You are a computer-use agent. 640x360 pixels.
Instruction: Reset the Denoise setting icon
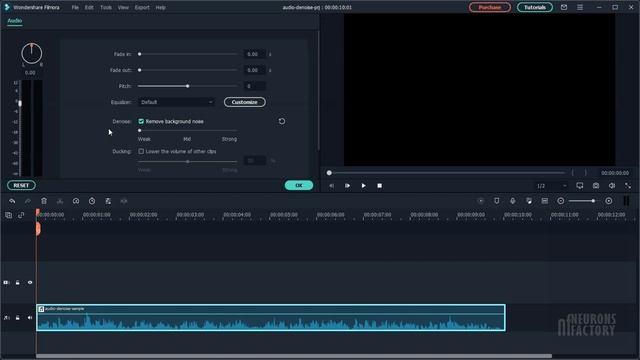[x=282, y=121]
